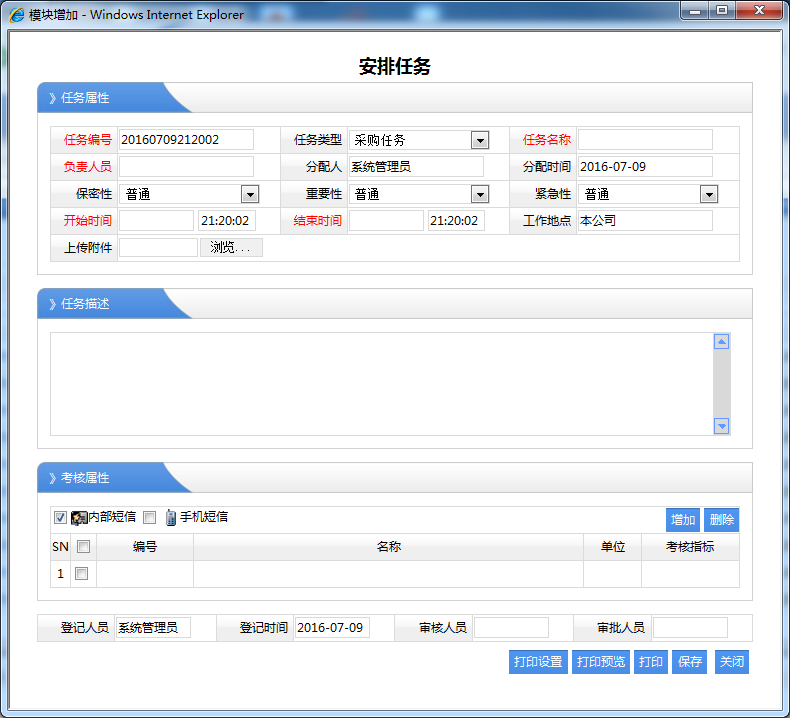790x718 pixels.
Task: Toggle the select-all checkbox in the table header
Action: [x=83, y=547]
